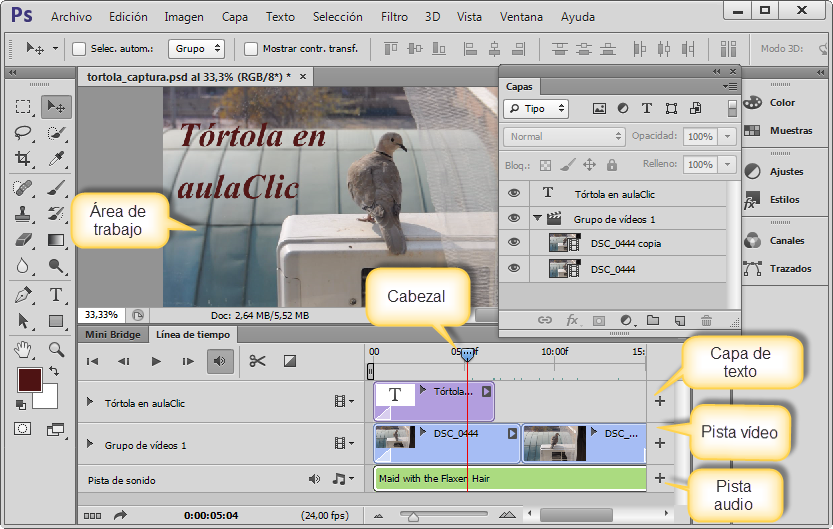Open the Archivo menu

(71, 17)
